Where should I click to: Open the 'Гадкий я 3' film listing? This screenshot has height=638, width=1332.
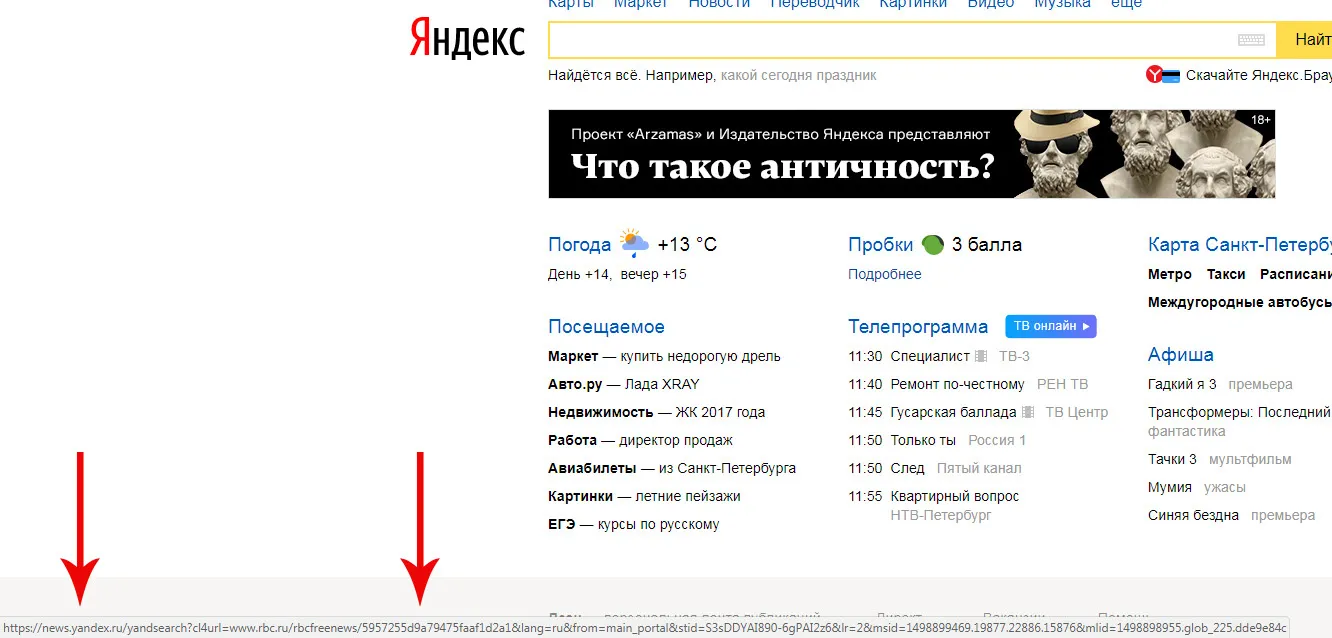[x=1182, y=384]
